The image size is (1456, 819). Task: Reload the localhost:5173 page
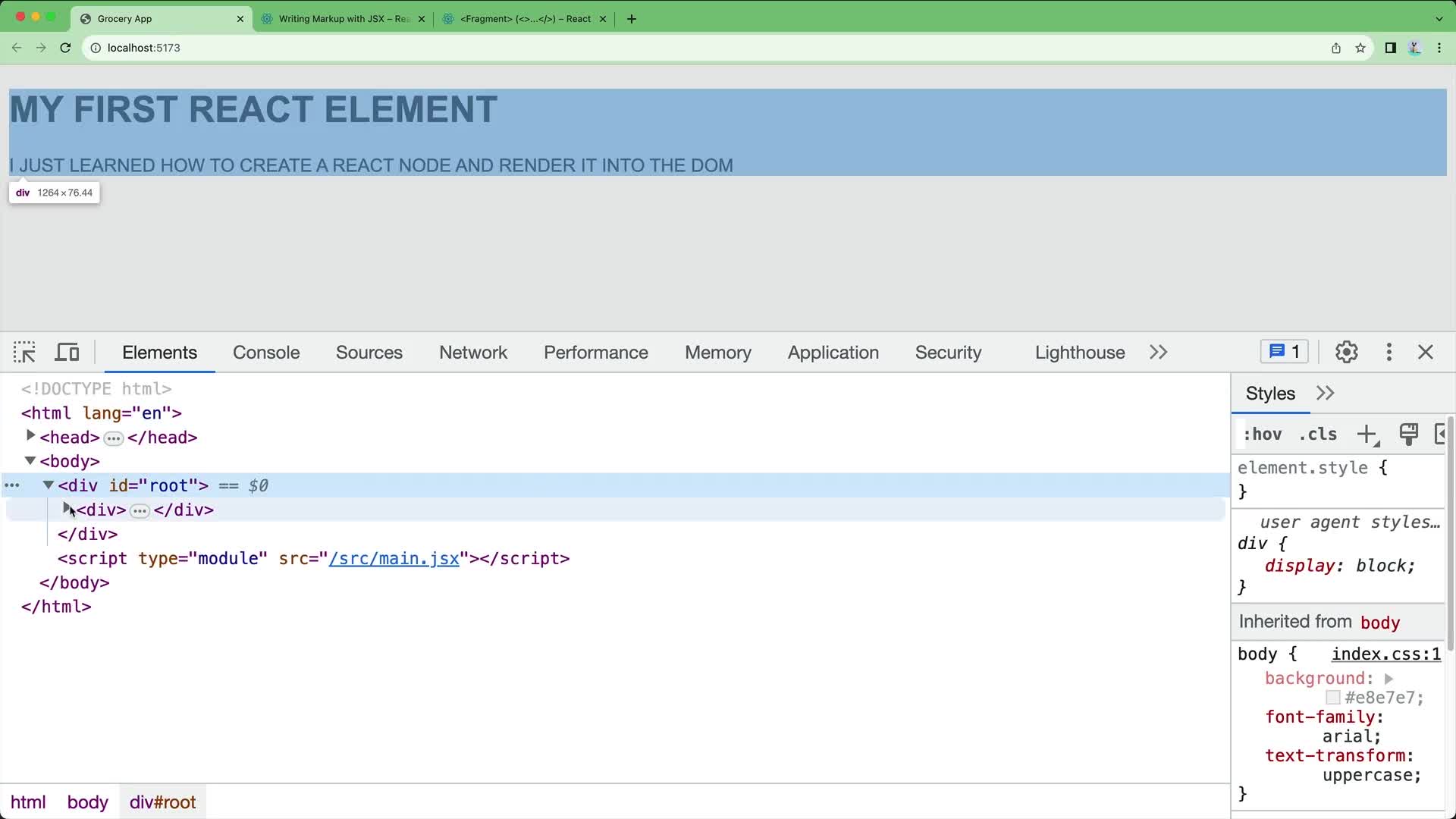(x=65, y=47)
